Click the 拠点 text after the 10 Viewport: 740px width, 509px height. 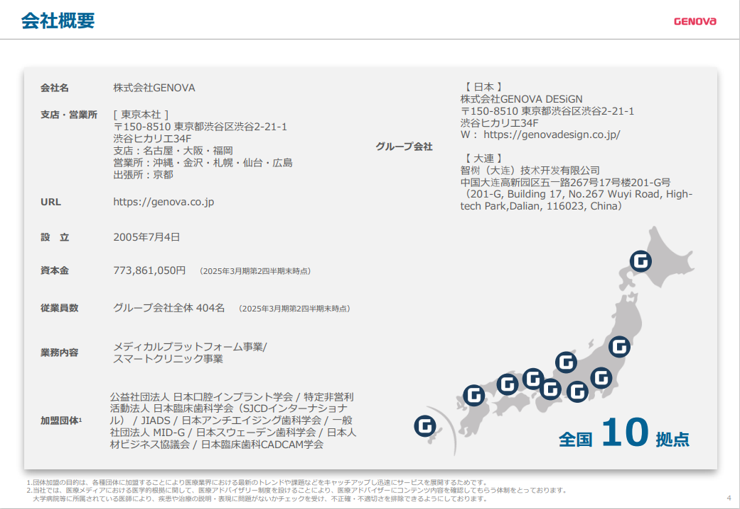[673, 439]
